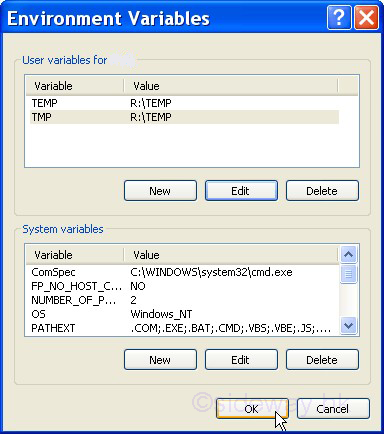Delete the selected system variable
Viewport: 384px width, 434px height.
pyautogui.click(x=322, y=360)
